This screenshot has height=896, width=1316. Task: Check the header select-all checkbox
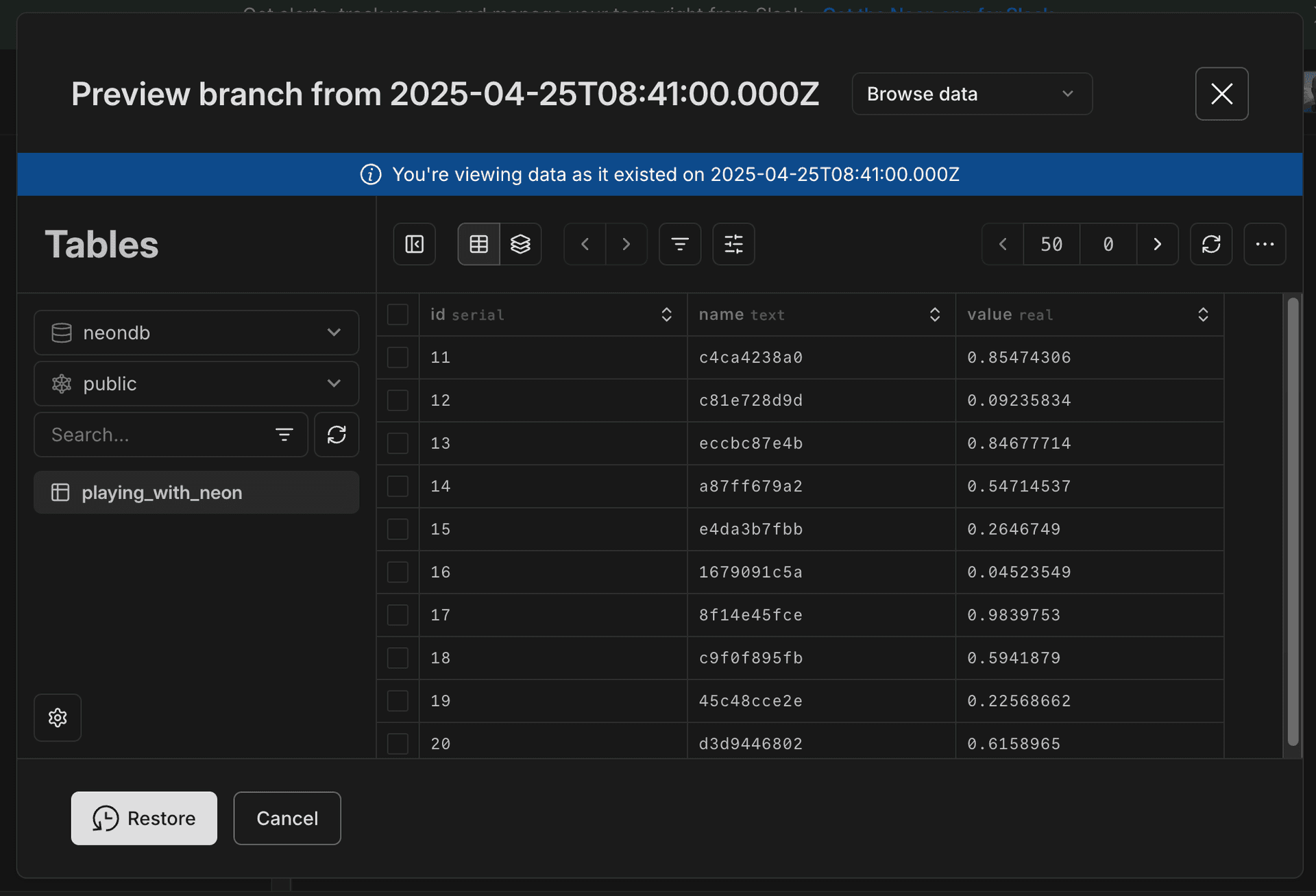point(398,314)
